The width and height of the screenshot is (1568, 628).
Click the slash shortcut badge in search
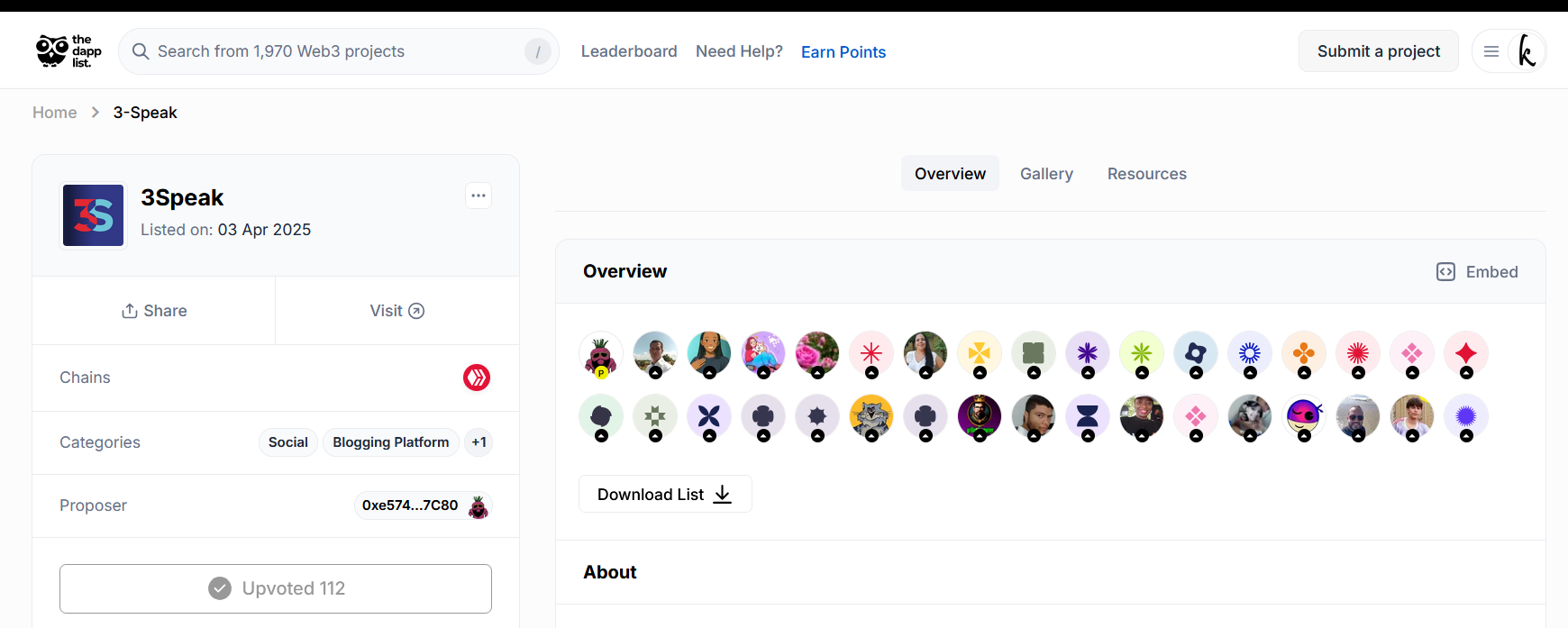(x=538, y=51)
